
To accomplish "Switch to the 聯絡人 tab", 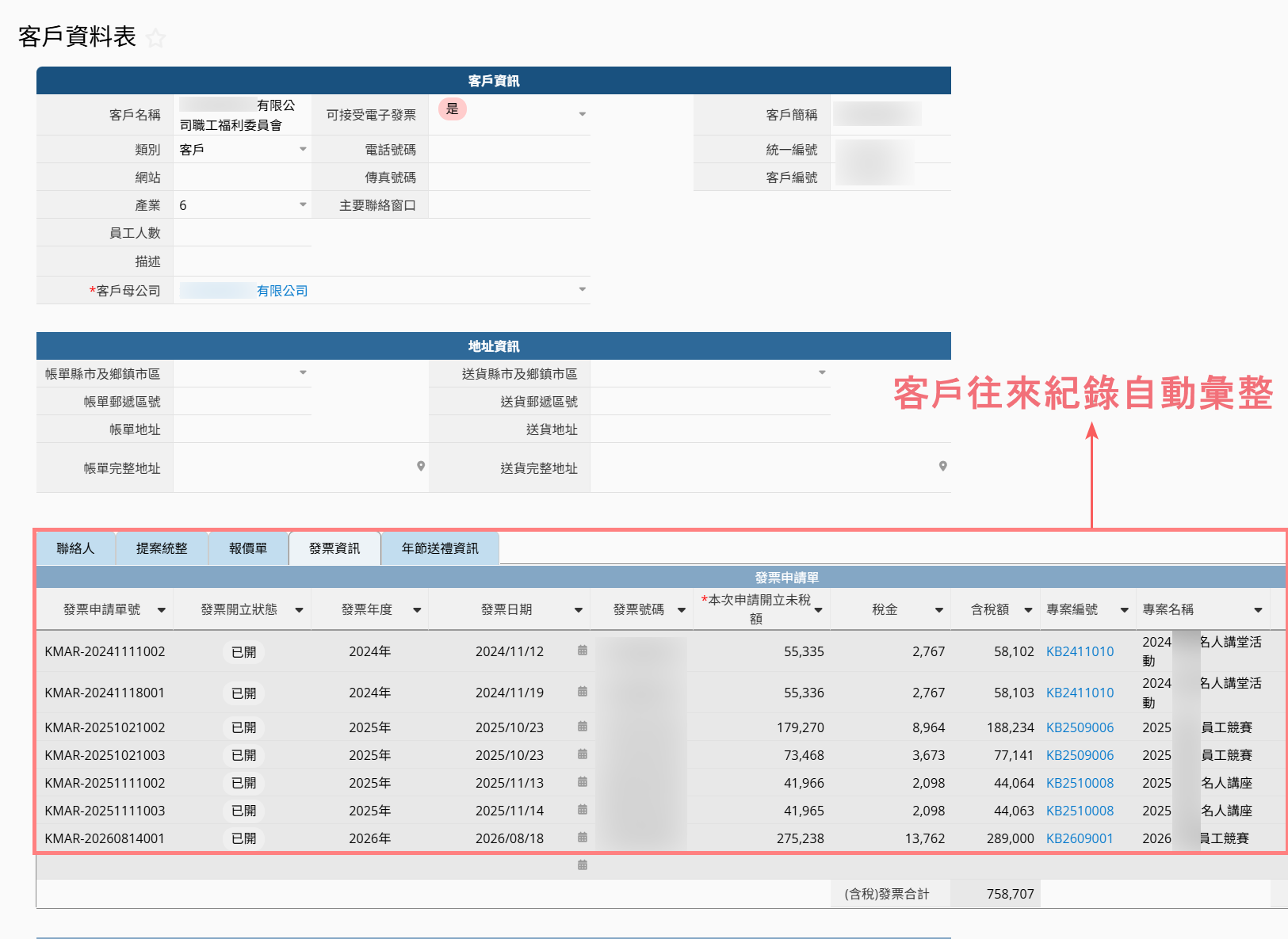I will 75,548.
